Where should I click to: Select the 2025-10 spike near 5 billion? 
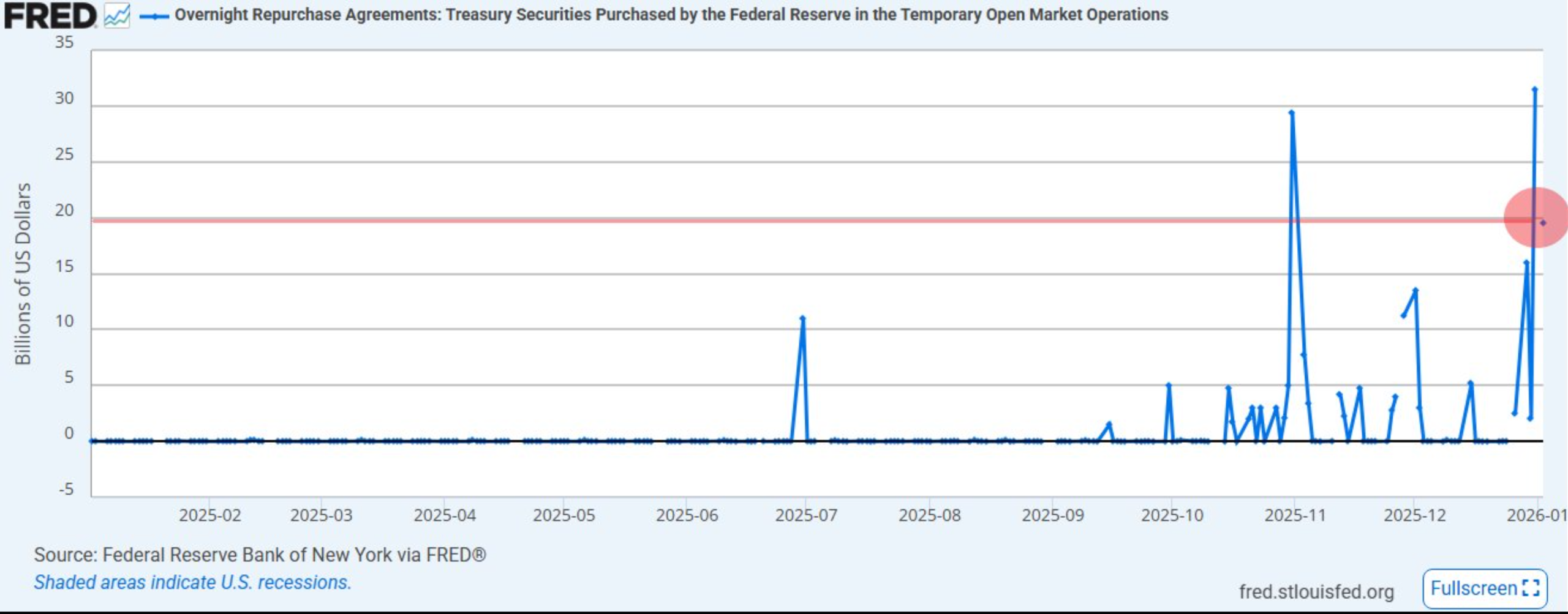[1168, 385]
